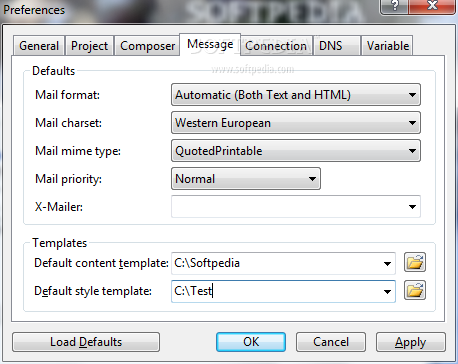Open the Connection tab
The image size is (458, 364).
pos(276,46)
